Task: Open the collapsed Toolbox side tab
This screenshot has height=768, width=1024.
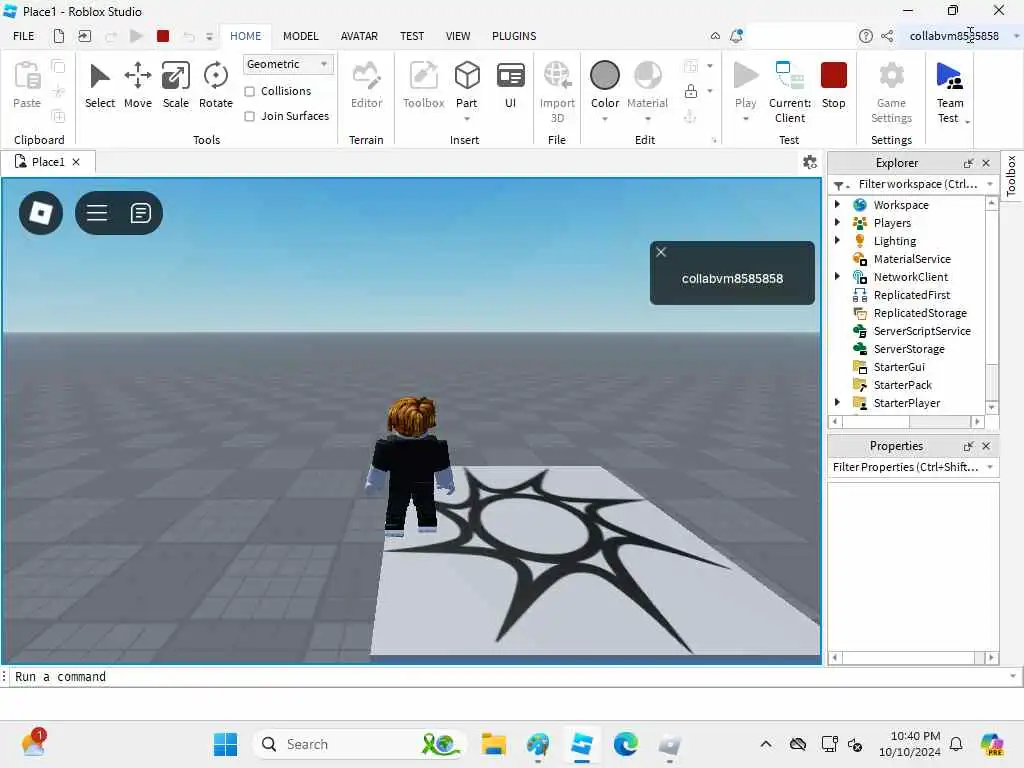Action: (1011, 176)
